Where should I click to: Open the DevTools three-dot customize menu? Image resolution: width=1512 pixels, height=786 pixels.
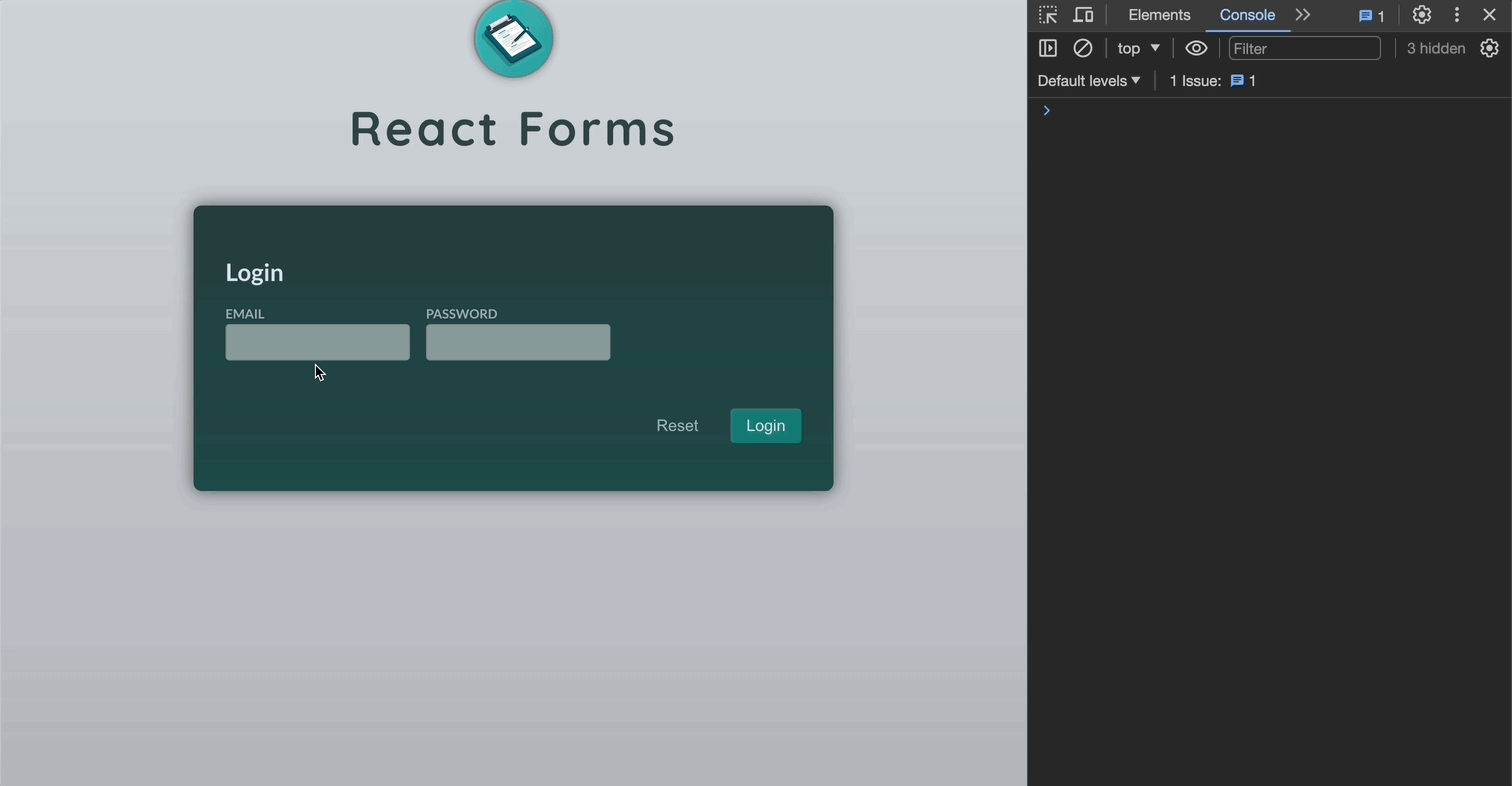click(x=1456, y=15)
